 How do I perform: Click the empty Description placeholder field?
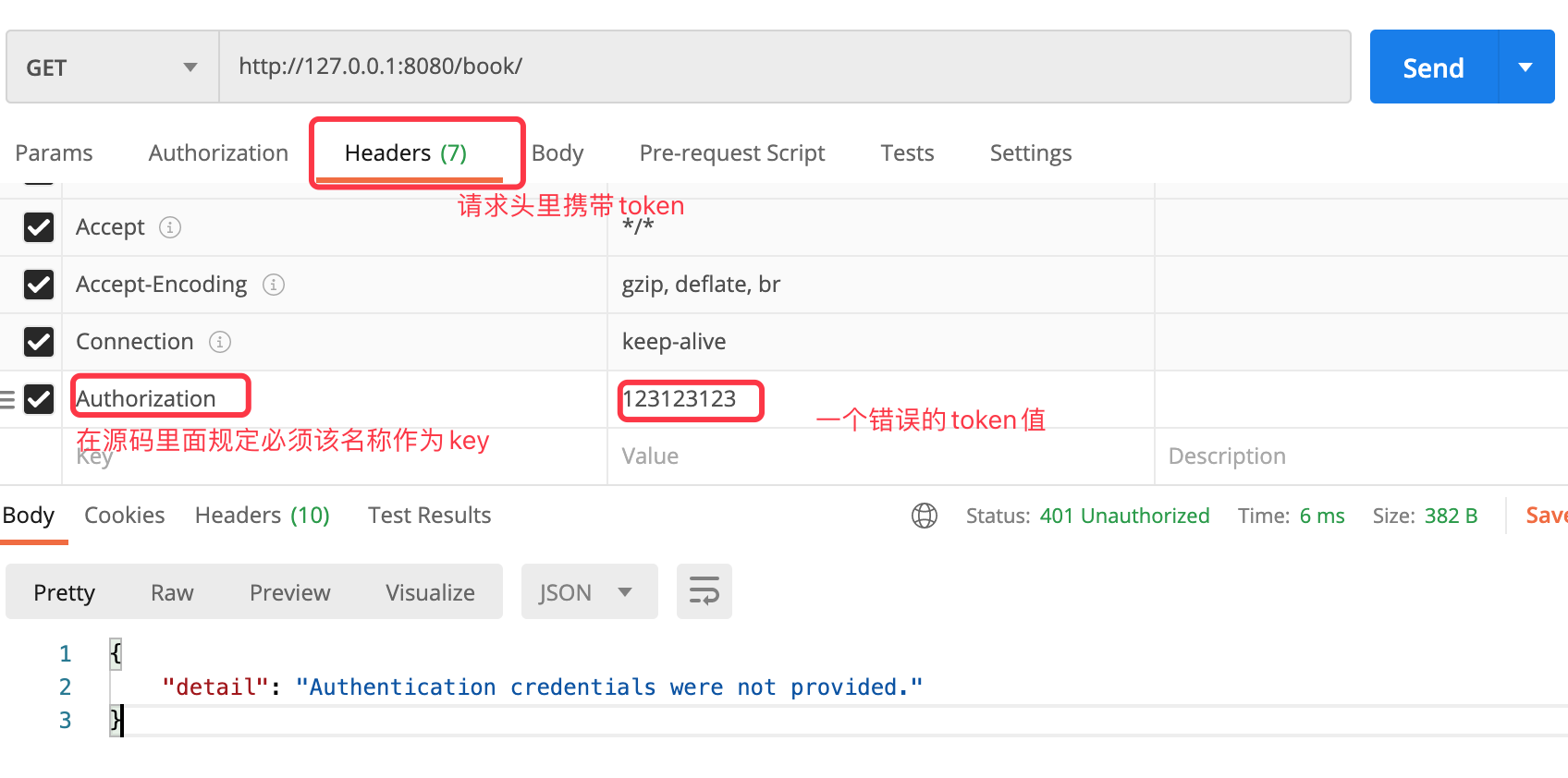tap(1361, 456)
